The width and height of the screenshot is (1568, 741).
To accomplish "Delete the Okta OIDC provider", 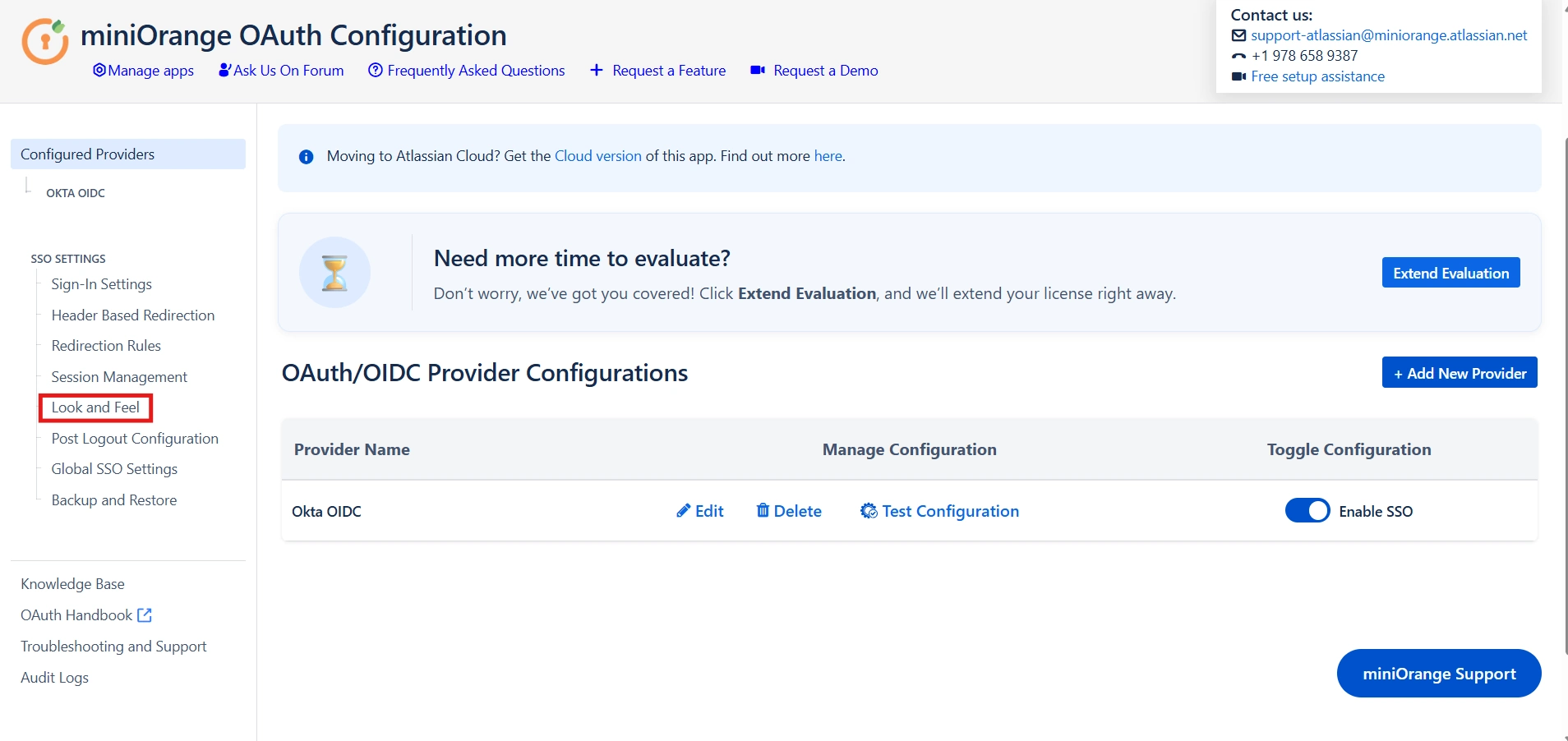I will pyautogui.click(x=789, y=511).
